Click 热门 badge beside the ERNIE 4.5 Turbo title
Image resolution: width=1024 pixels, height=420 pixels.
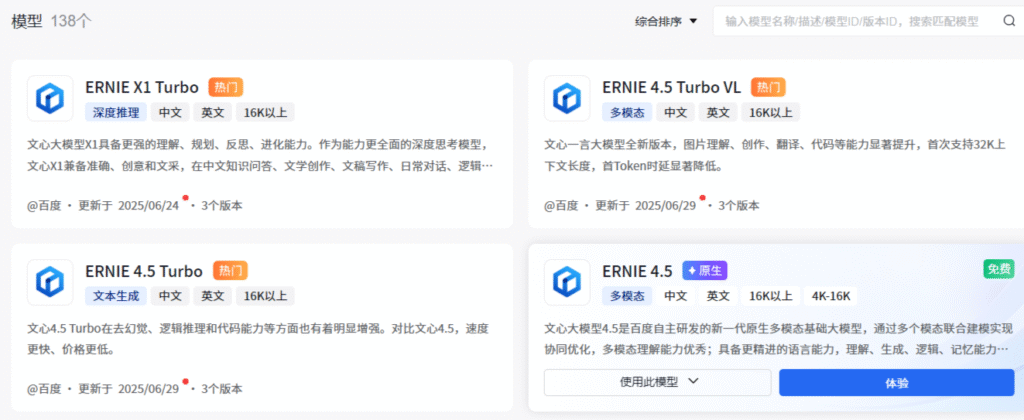(x=230, y=270)
